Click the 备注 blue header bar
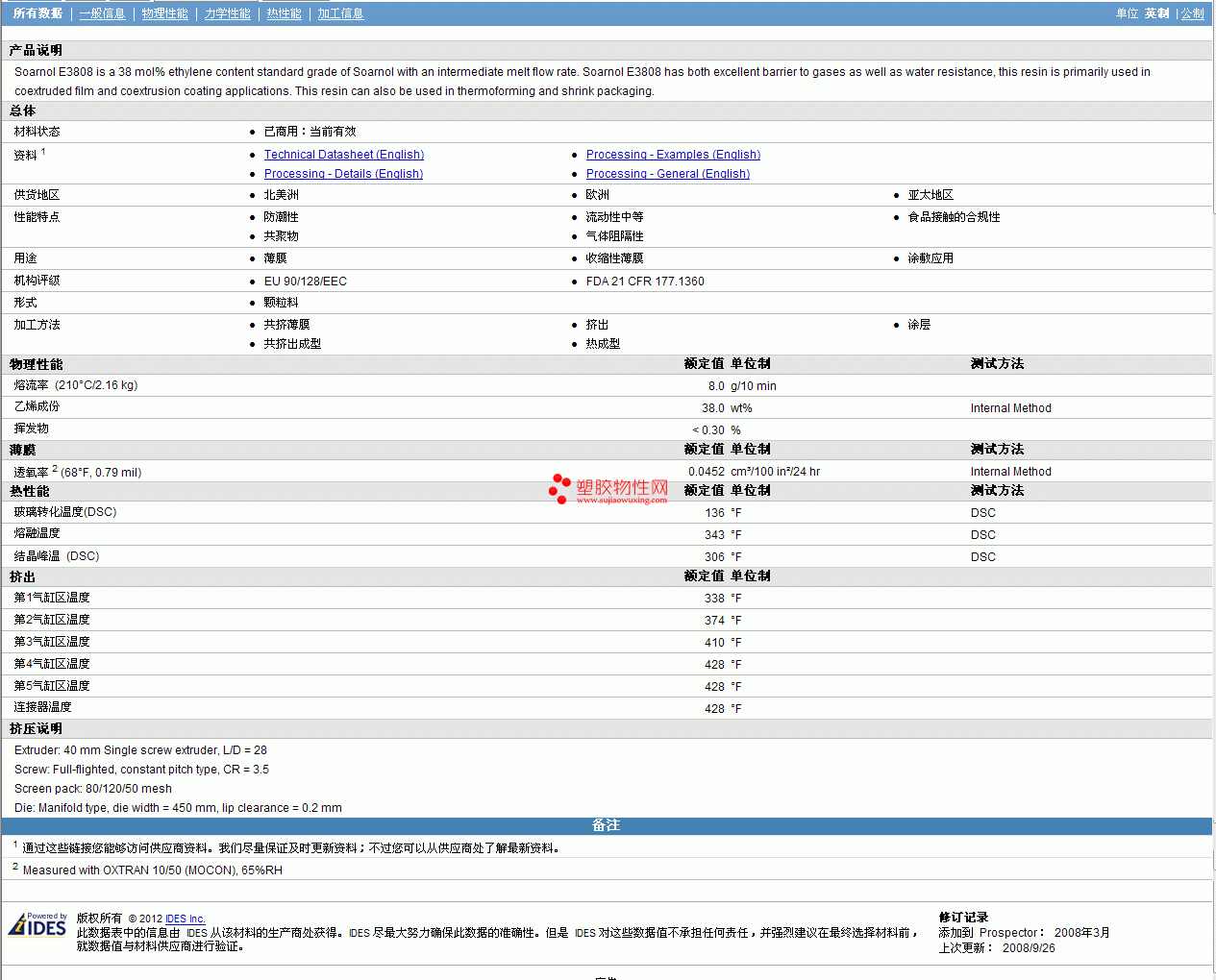 click(607, 826)
